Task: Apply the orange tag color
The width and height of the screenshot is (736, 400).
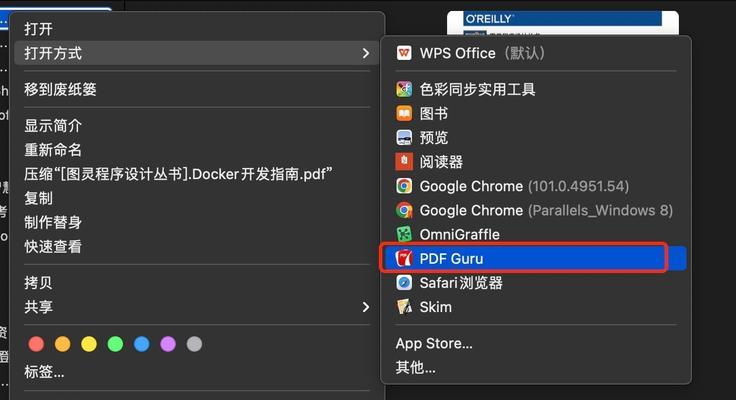Action: 62,344
